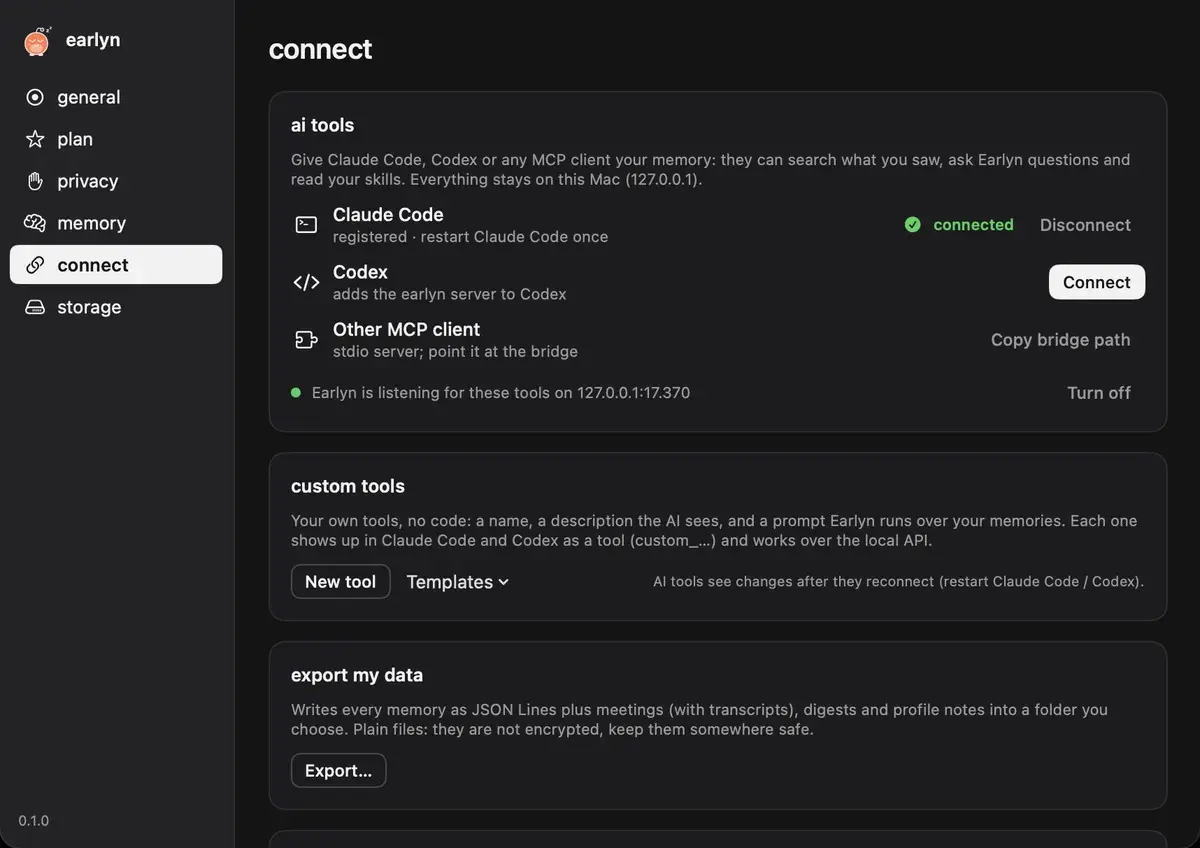Click the "Earlyn is listening" status line
This screenshot has height=848, width=1200.
pos(501,393)
